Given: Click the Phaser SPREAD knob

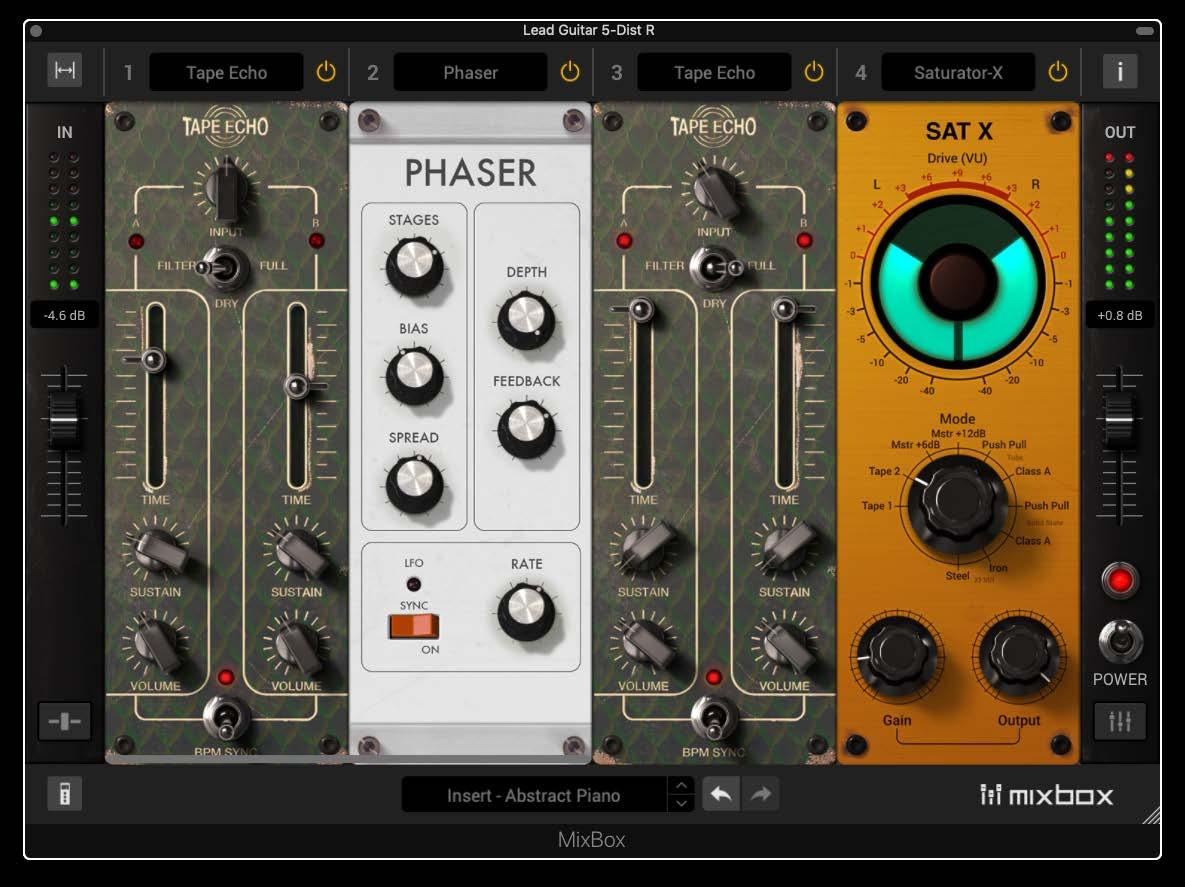Looking at the screenshot, I should (x=414, y=484).
